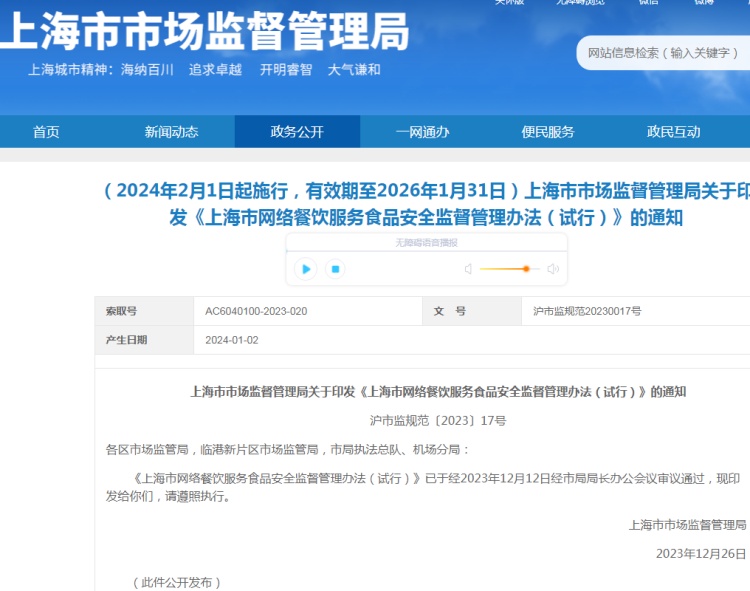Open the 一网通办 navigation item
This screenshot has height=591, width=750.
coord(422,132)
